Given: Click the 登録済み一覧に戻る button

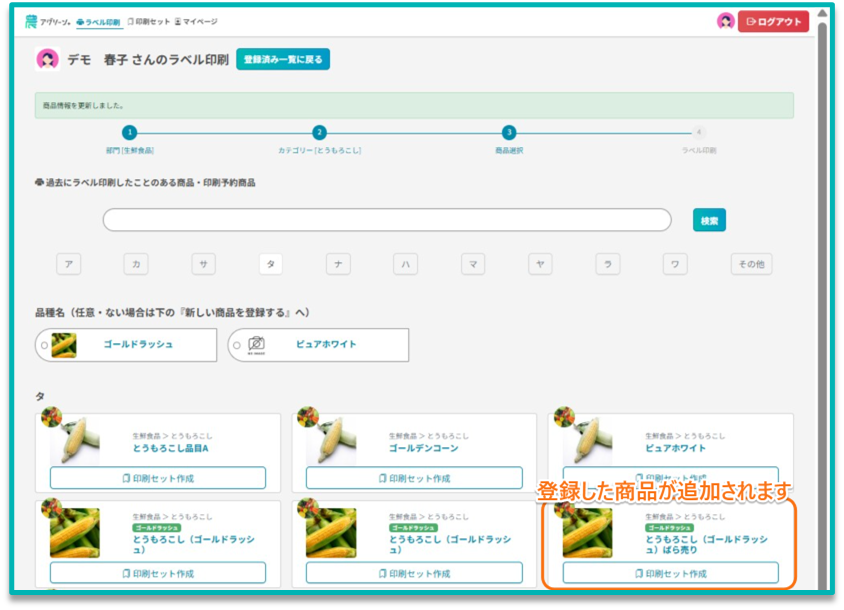Looking at the screenshot, I should click(283, 60).
